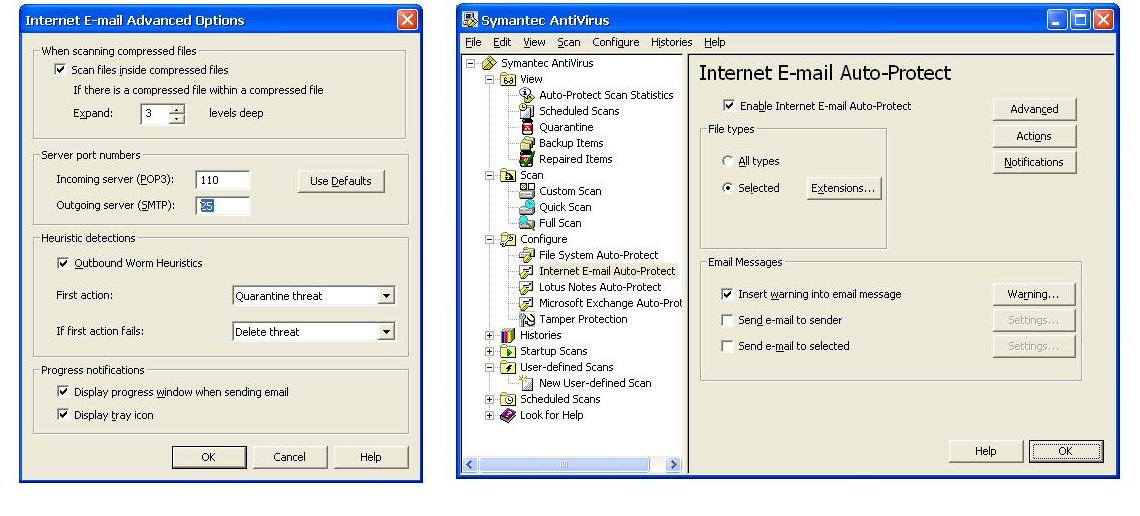Click the Symantec AntiVirus root shield icon
Viewport: 1140px width, 516px height.
click(x=489, y=63)
